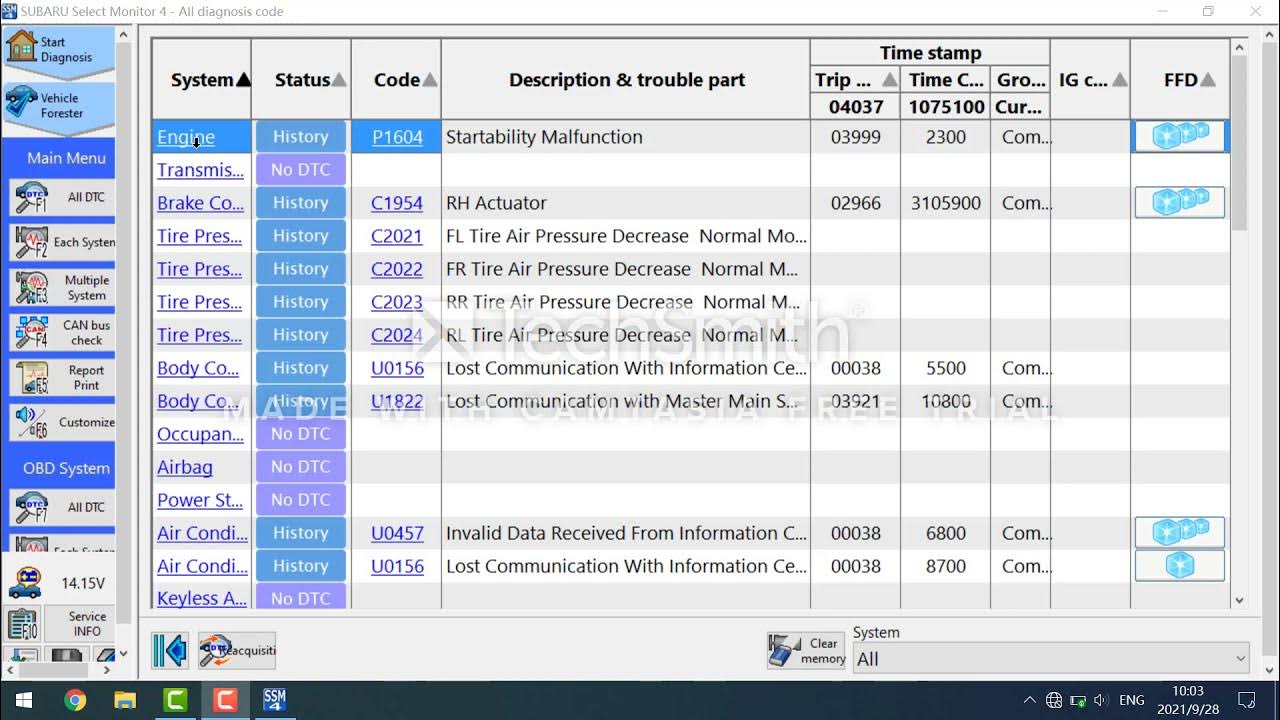1280x720 pixels.
Task: Open the Keyless A... system link
Action: (202, 598)
